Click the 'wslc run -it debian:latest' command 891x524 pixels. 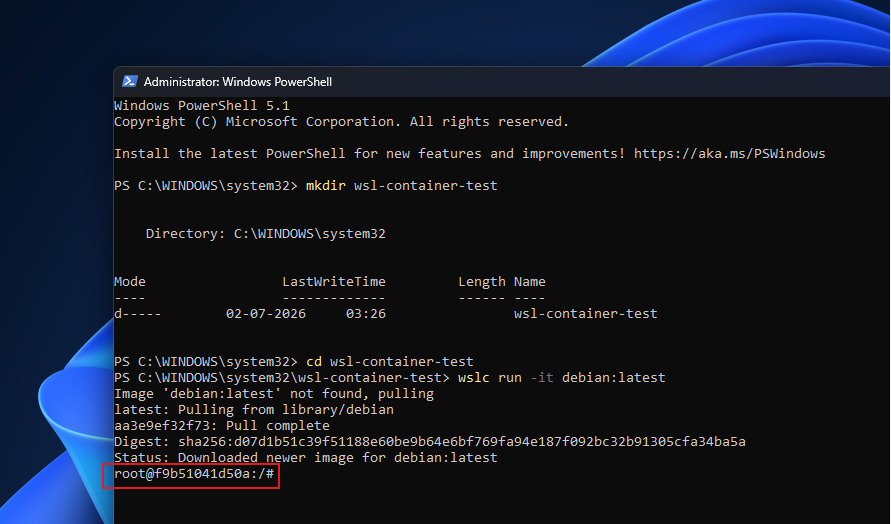click(x=561, y=377)
